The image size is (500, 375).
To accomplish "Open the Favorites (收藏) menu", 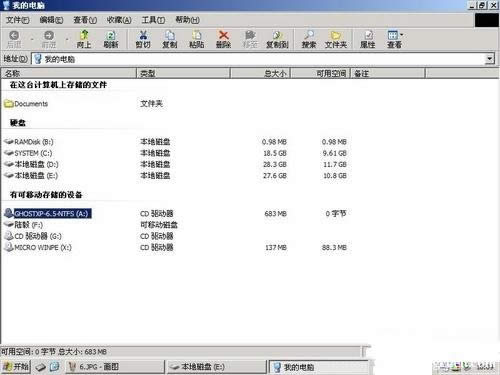I will (x=119, y=20).
